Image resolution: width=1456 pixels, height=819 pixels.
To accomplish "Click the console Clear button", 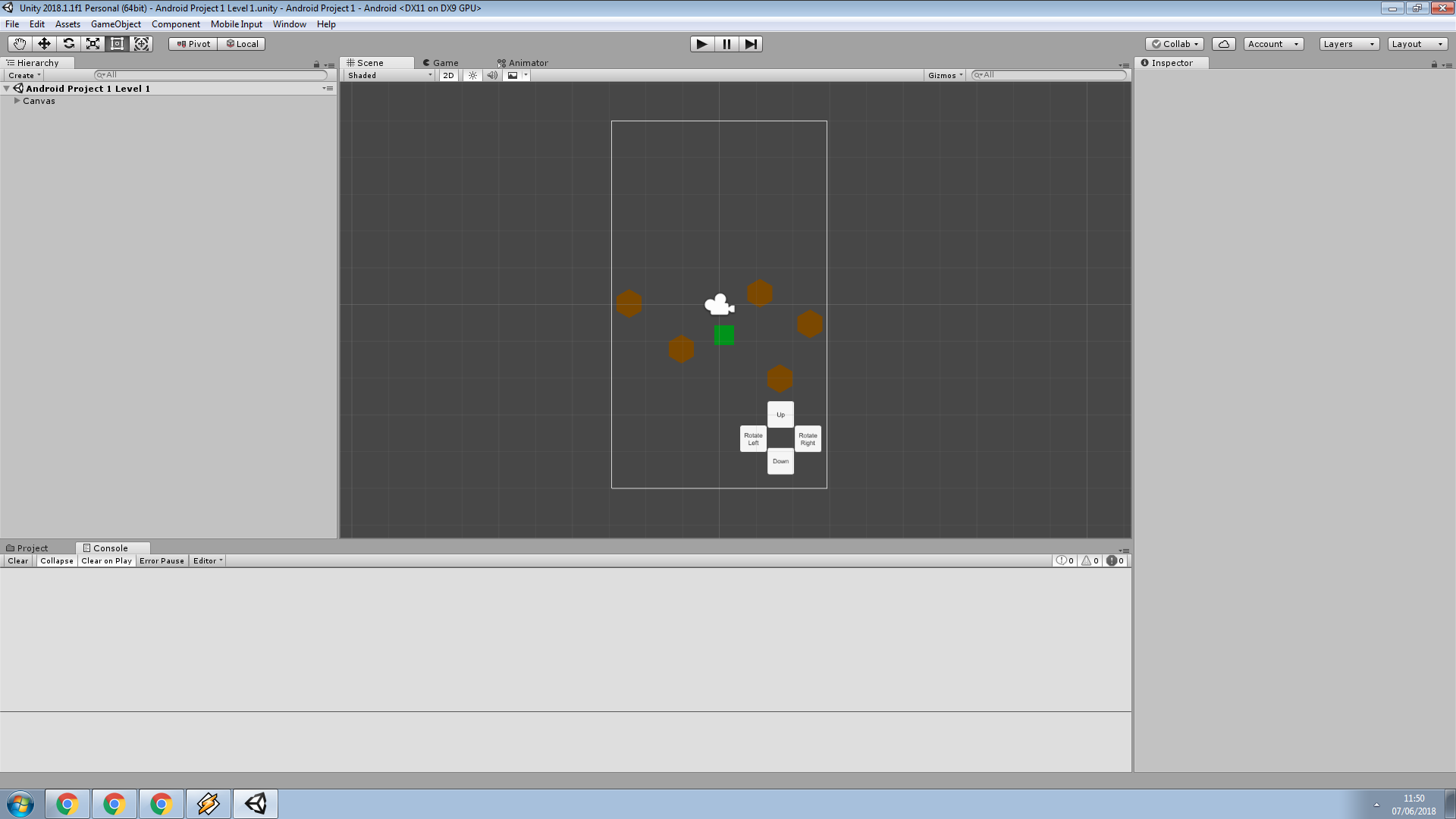I will (x=18, y=561).
